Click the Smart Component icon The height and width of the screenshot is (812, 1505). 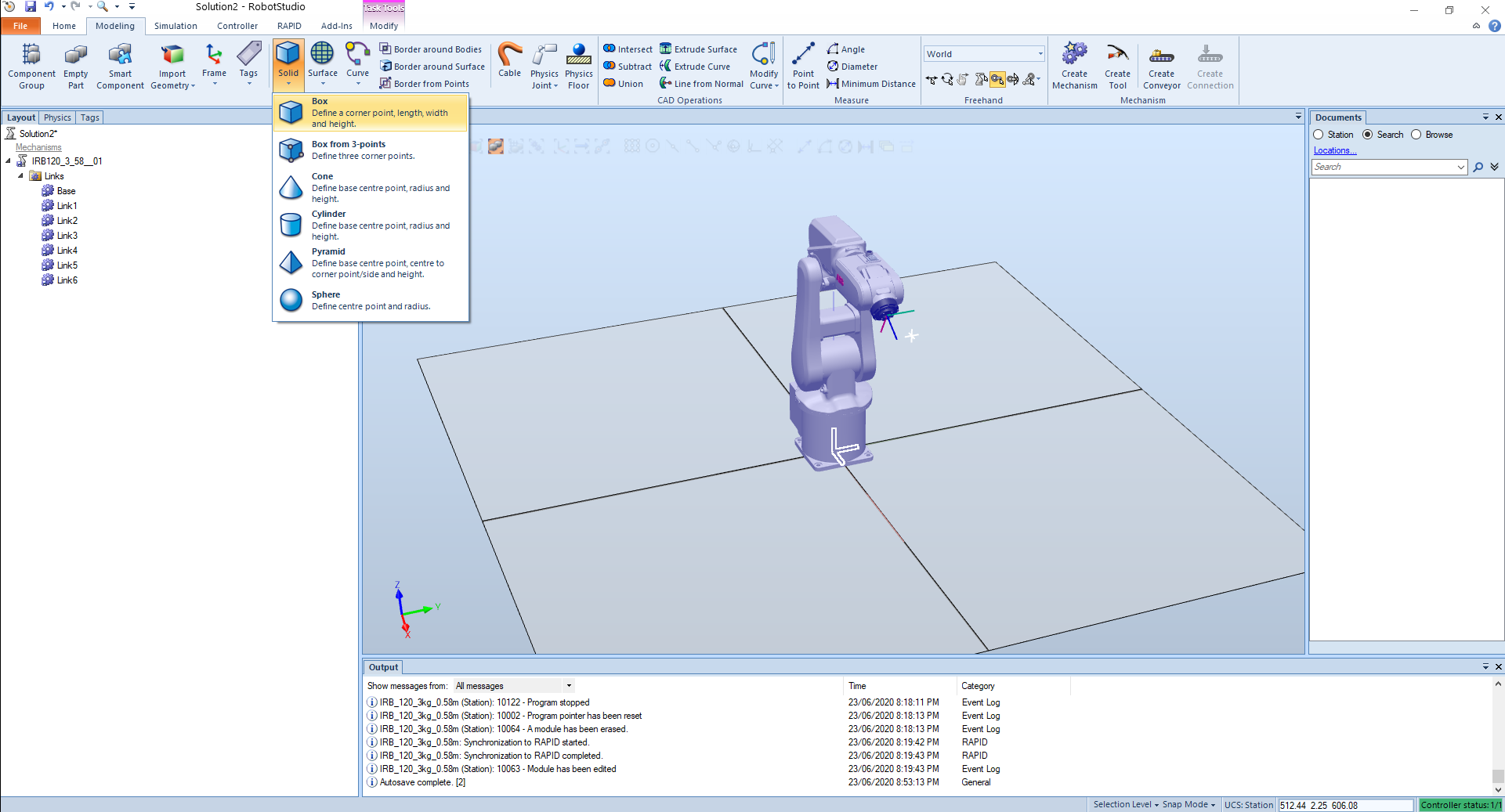pos(120,65)
